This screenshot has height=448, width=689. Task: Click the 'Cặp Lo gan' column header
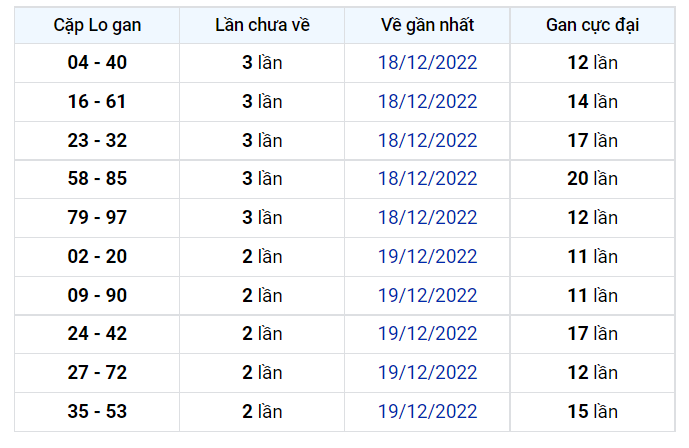pyautogui.click(x=97, y=25)
